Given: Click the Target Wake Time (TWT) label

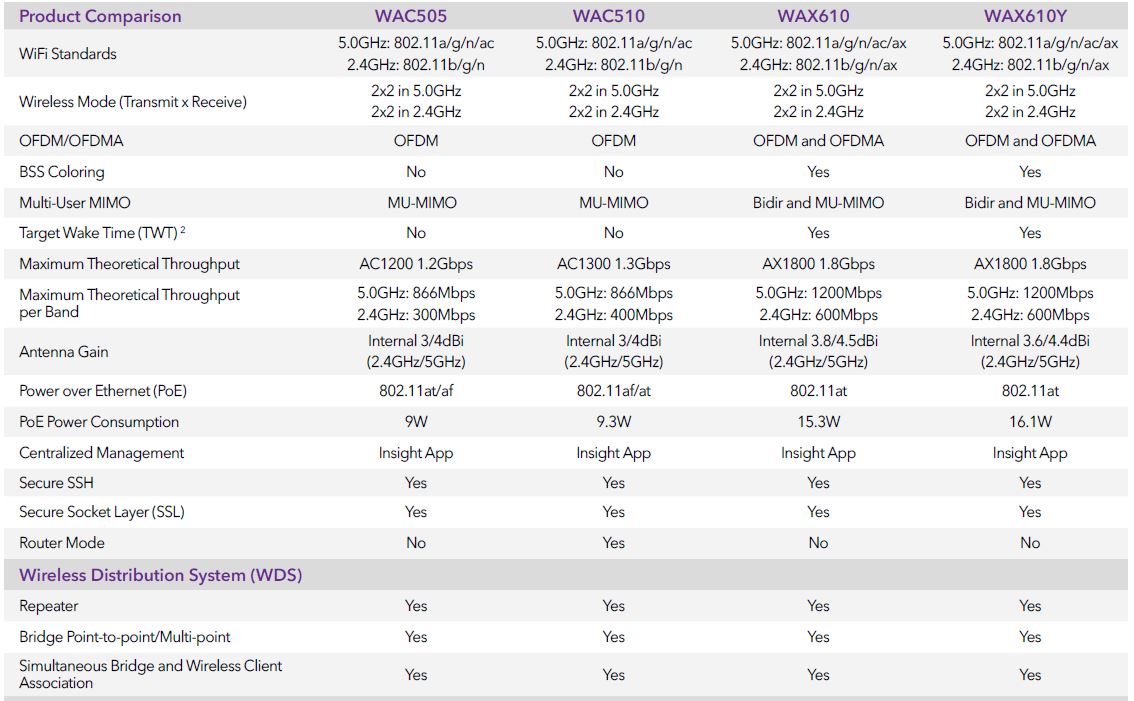Looking at the screenshot, I should point(98,233).
